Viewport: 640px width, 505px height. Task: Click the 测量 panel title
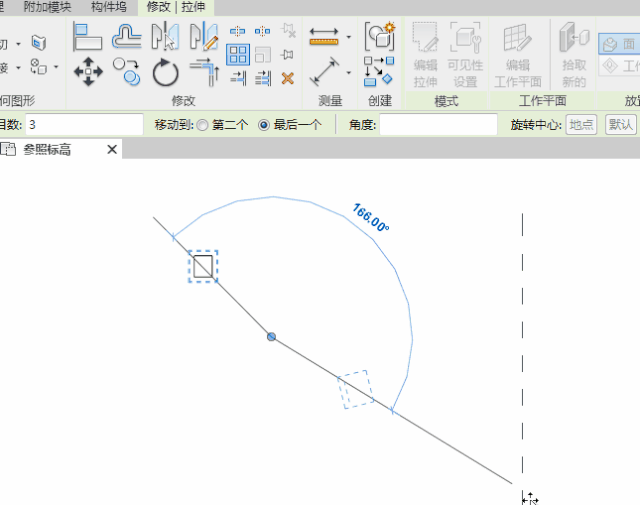pos(330,101)
